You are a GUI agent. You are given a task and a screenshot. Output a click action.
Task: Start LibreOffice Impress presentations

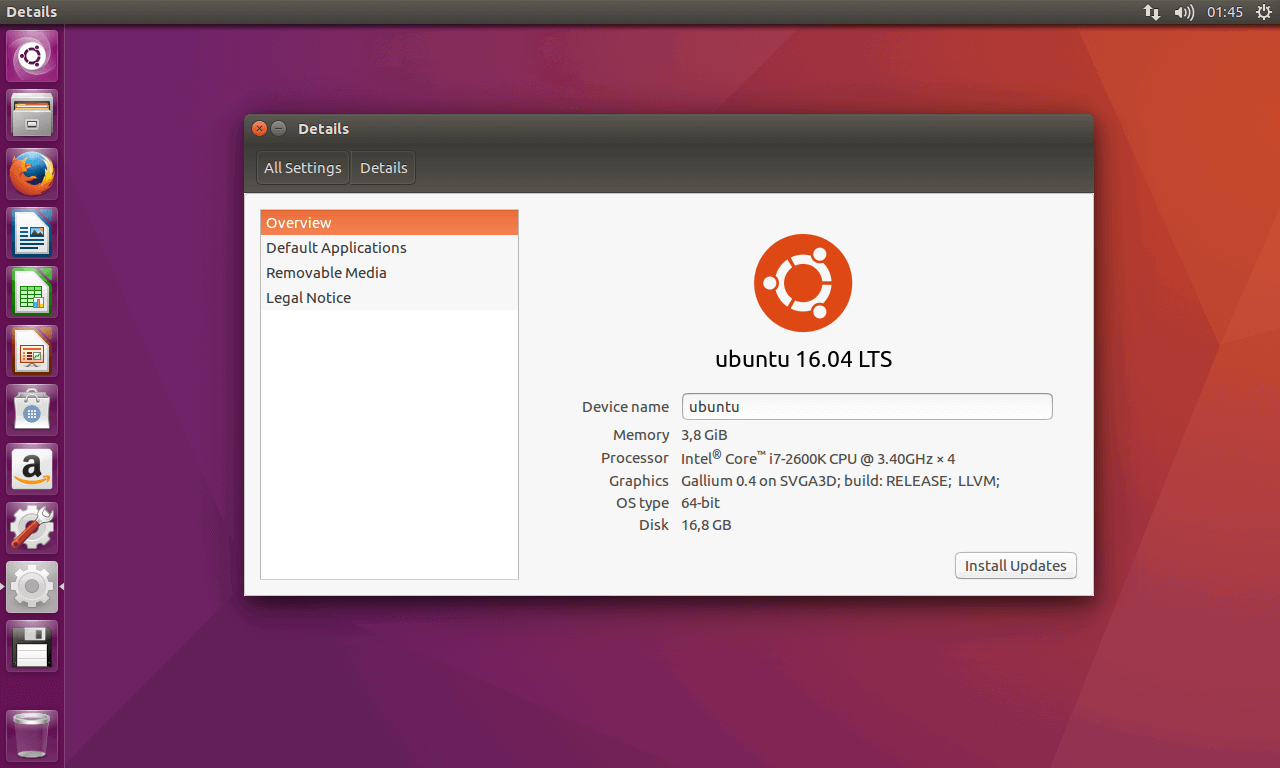32,350
